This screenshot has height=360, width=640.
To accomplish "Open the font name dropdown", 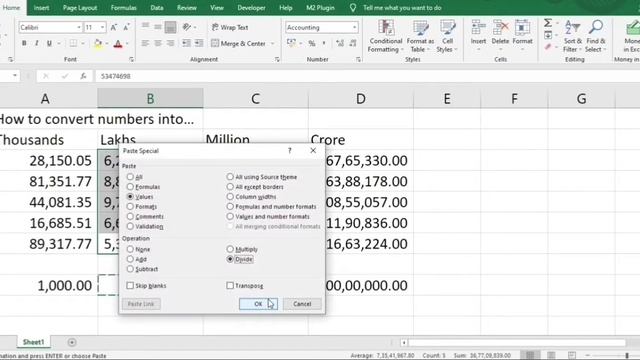I will pyautogui.click(x=79, y=27).
